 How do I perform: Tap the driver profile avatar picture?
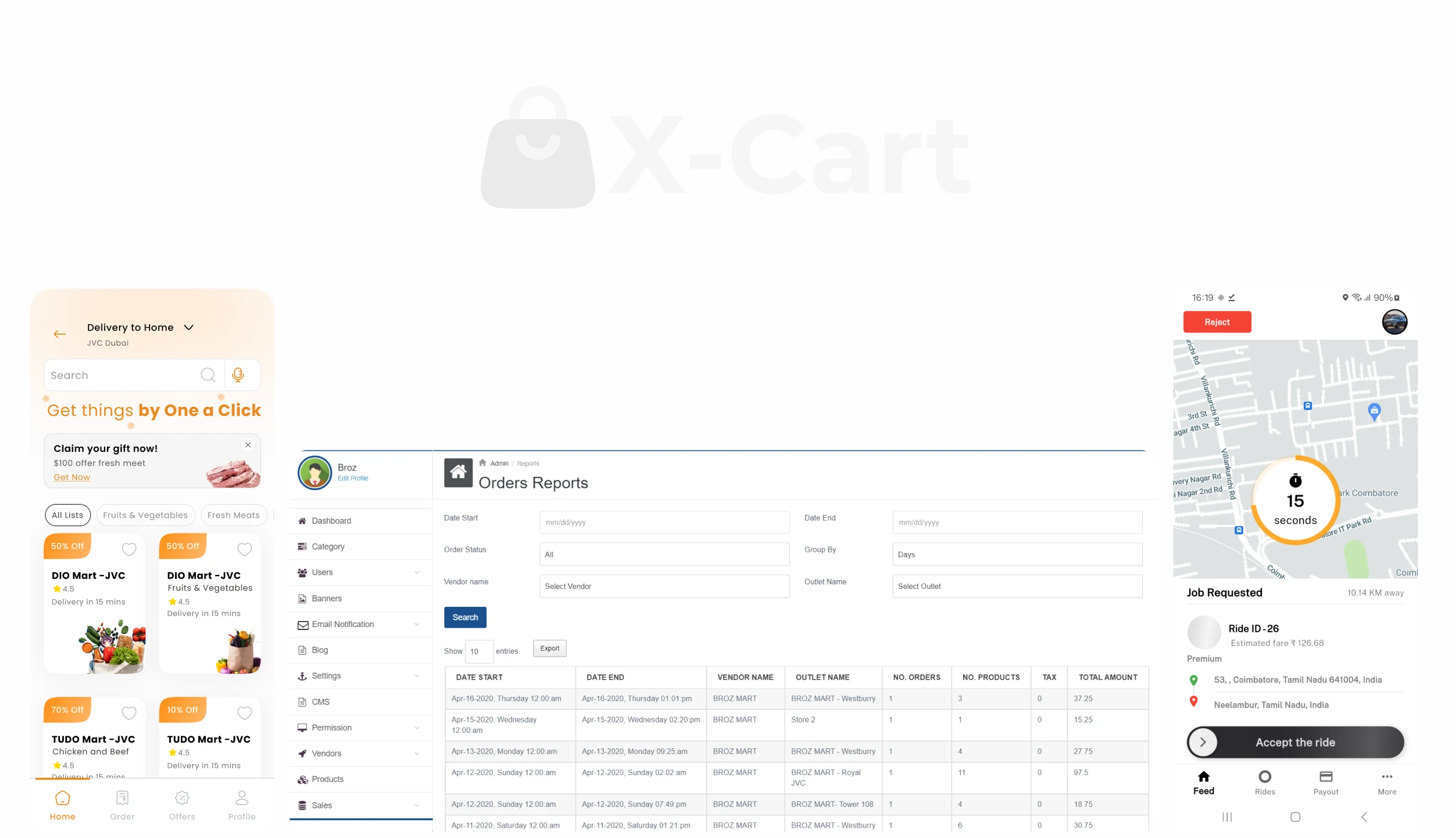click(x=1394, y=322)
